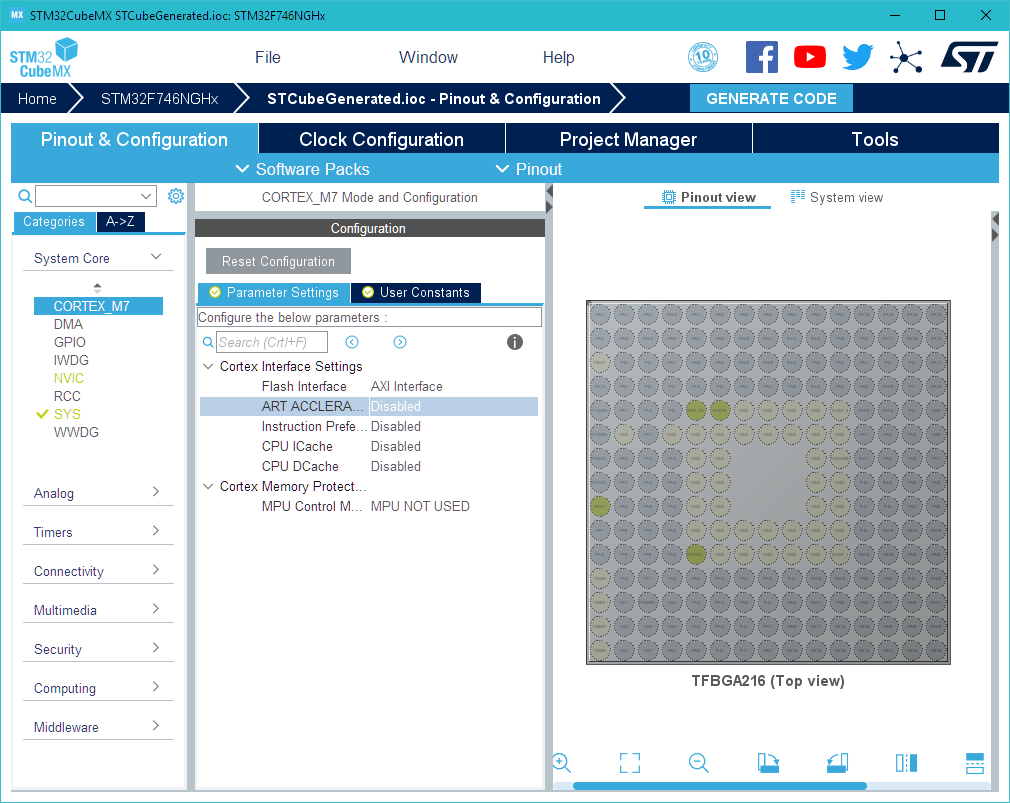Collapse Cortex Memory Protection group

[208, 486]
